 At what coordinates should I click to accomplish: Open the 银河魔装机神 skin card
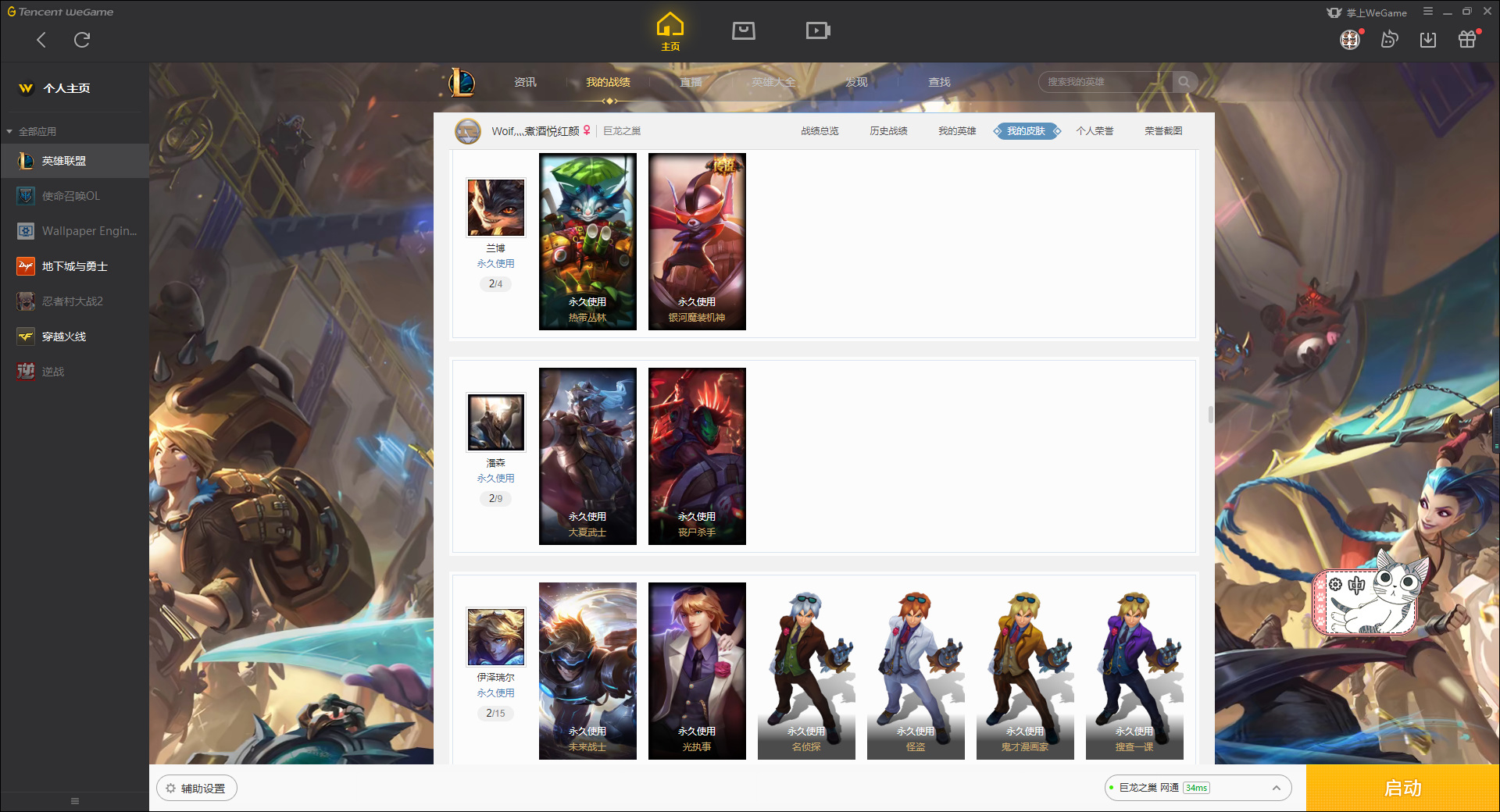coord(697,241)
